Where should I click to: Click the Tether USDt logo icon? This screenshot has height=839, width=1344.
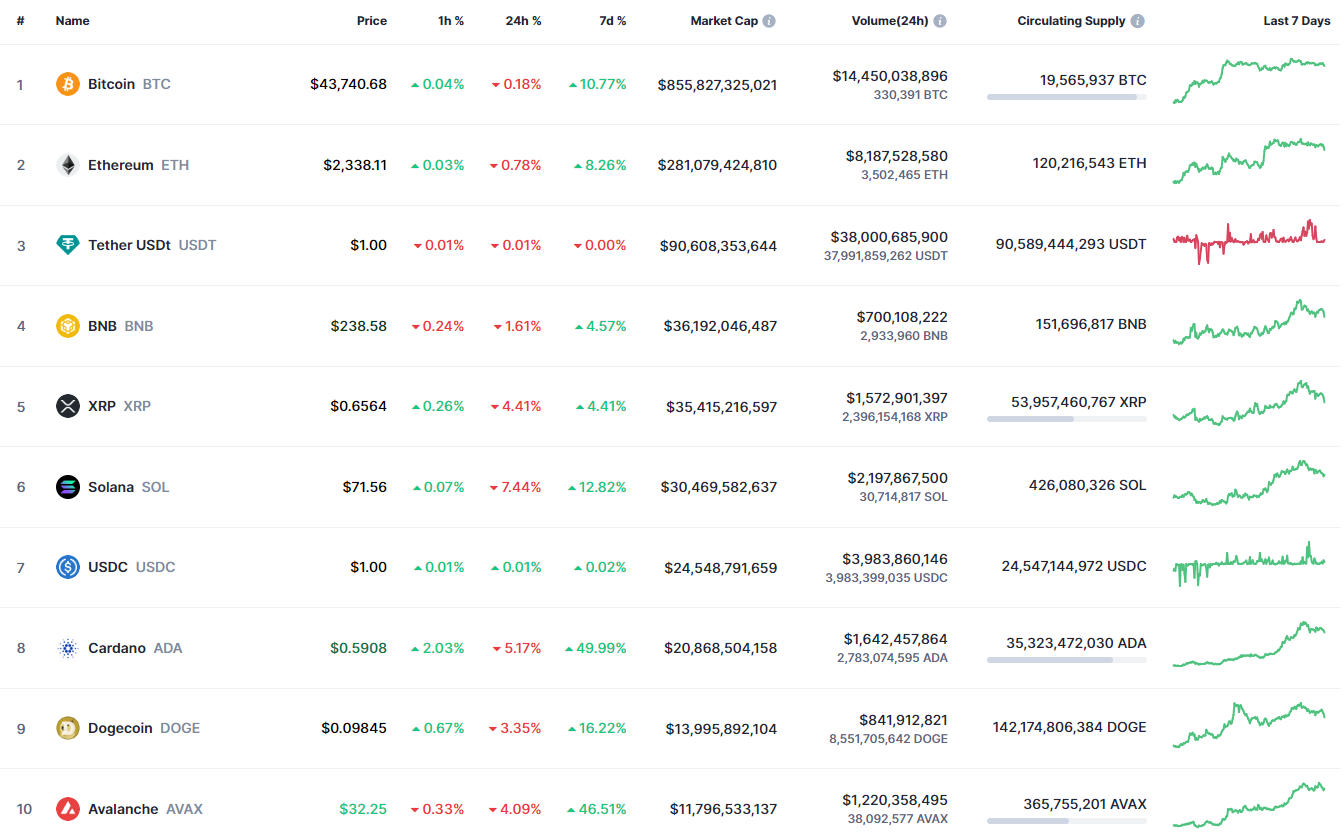(68, 245)
